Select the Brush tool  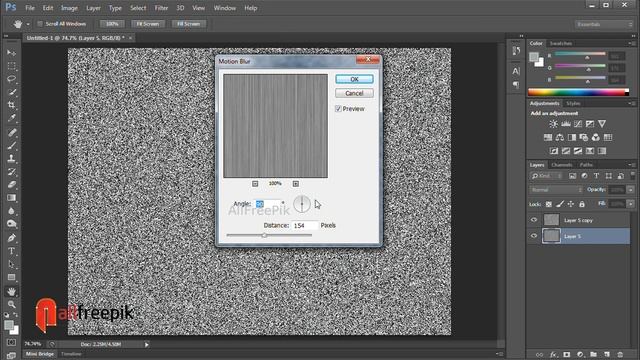11,145
